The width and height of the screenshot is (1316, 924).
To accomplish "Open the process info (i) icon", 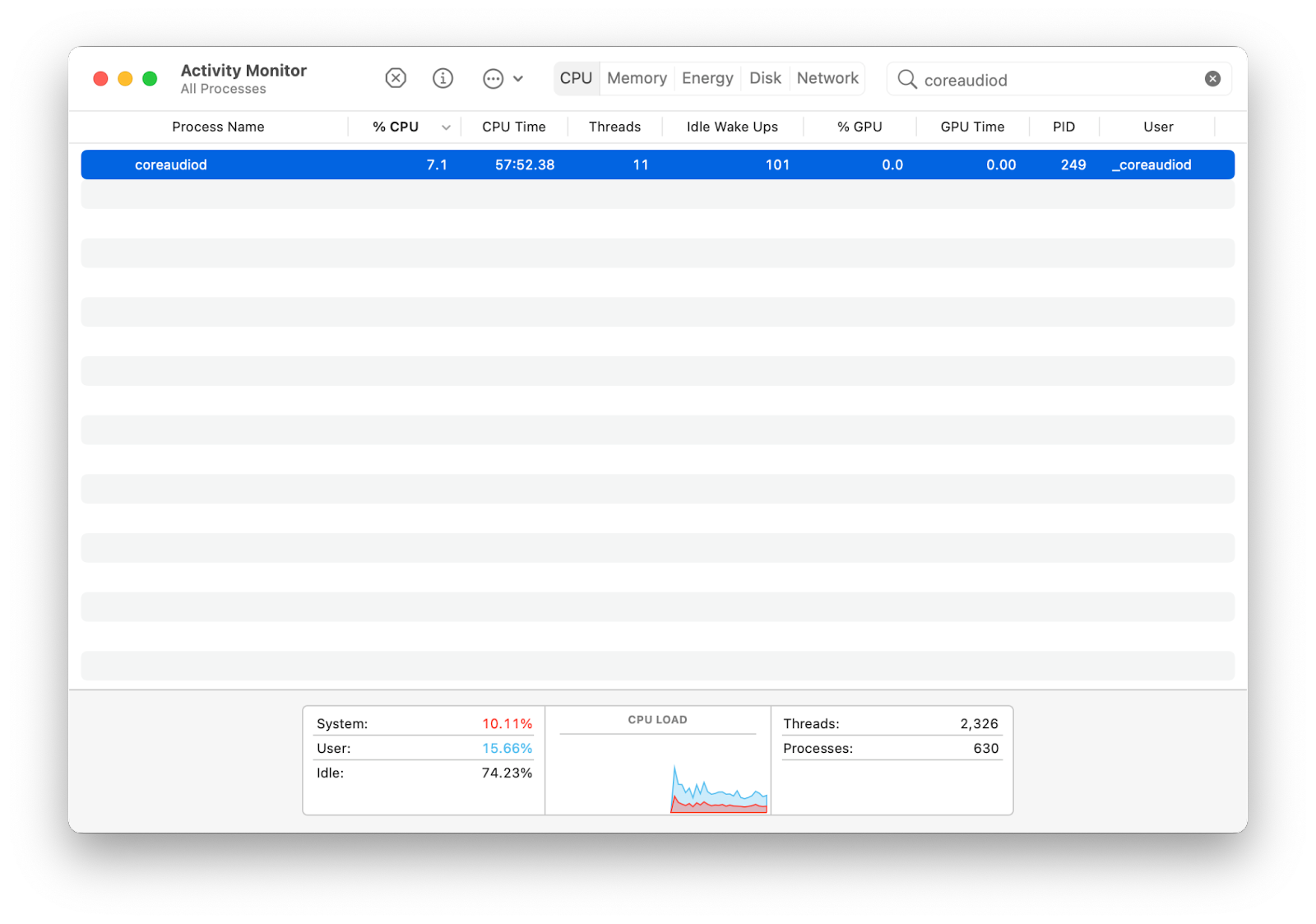I will [443, 78].
